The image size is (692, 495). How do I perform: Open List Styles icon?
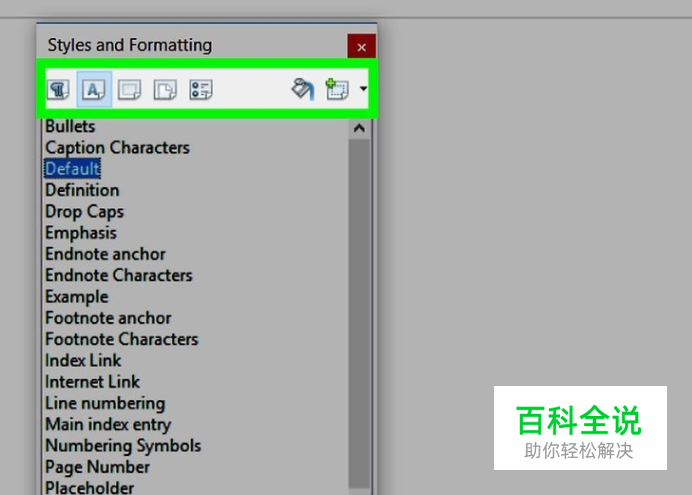click(201, 90)
